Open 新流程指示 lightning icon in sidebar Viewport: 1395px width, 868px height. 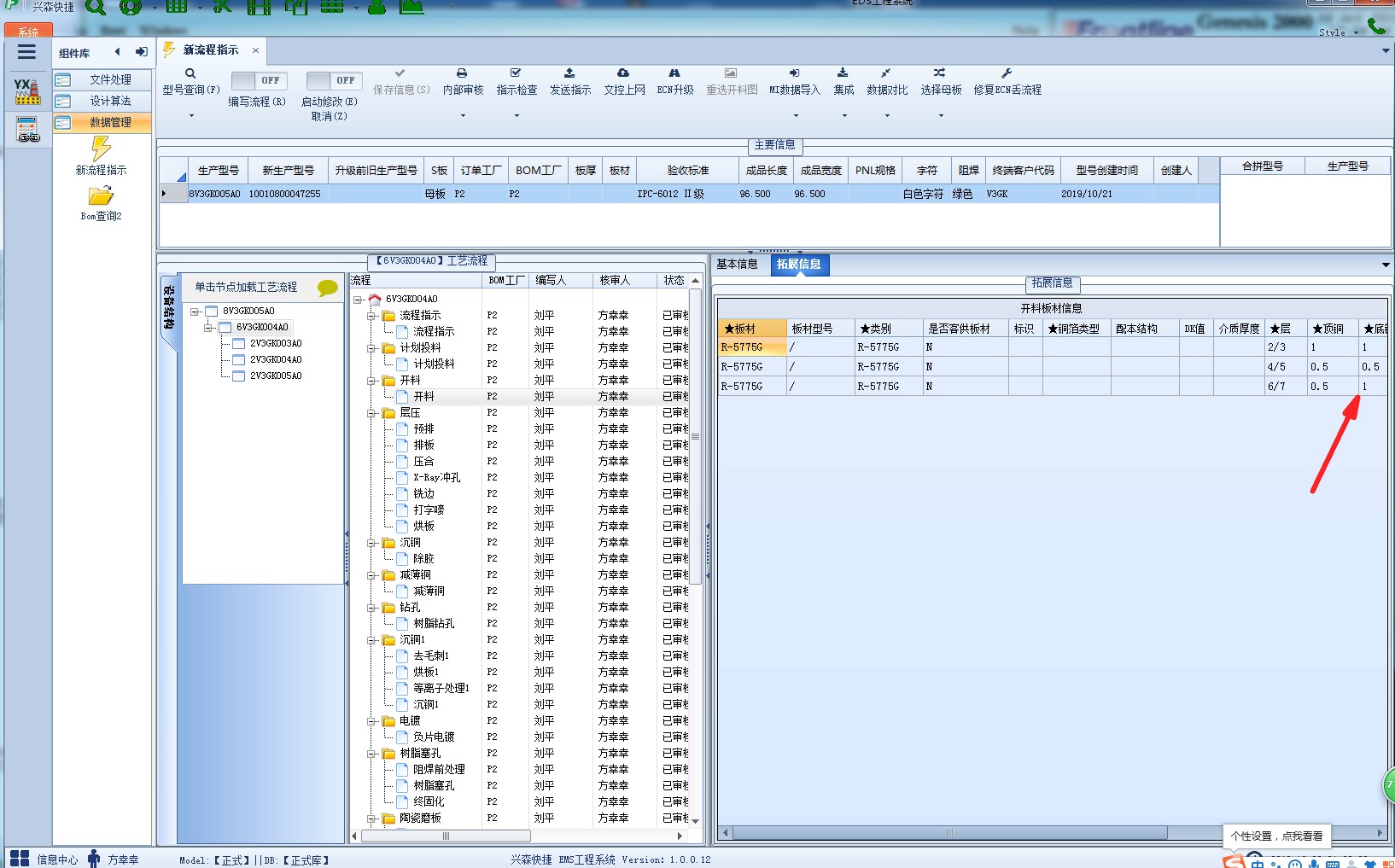101,149
